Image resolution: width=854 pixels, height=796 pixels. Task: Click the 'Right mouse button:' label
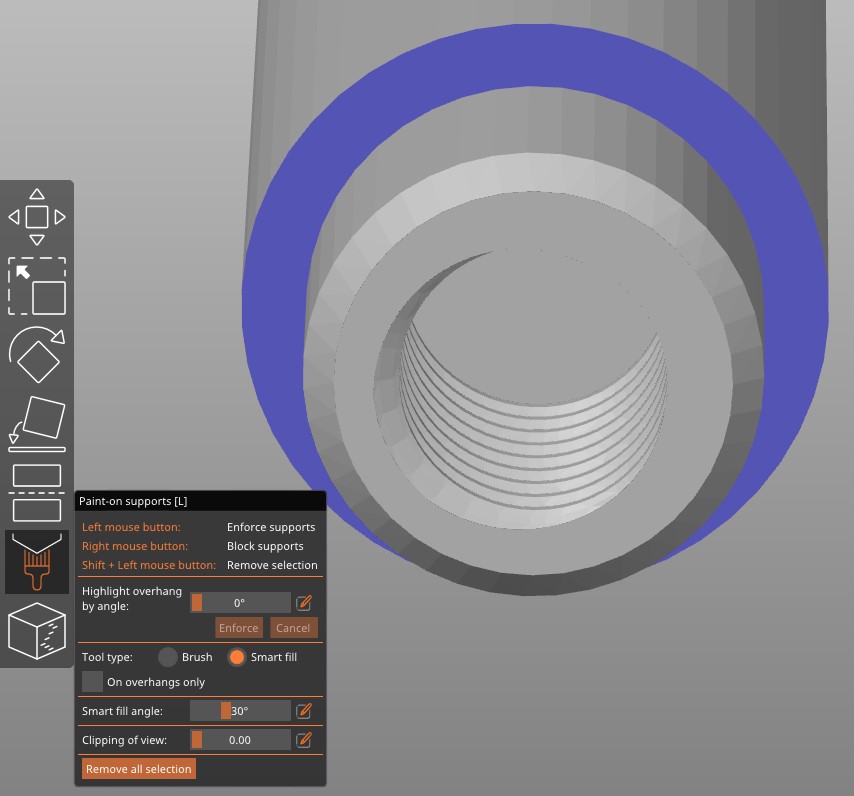pyautogui.click(x=135, y=546)
